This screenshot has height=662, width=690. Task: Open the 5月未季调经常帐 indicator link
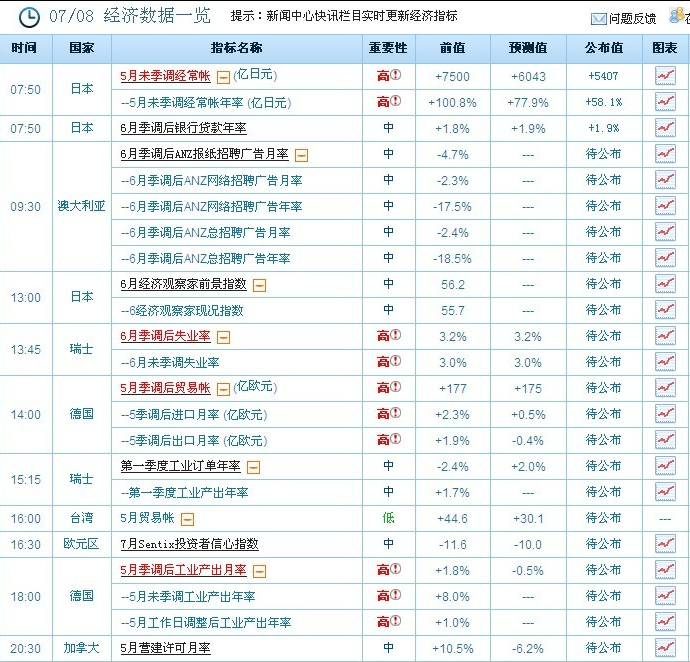pos(165,76)
